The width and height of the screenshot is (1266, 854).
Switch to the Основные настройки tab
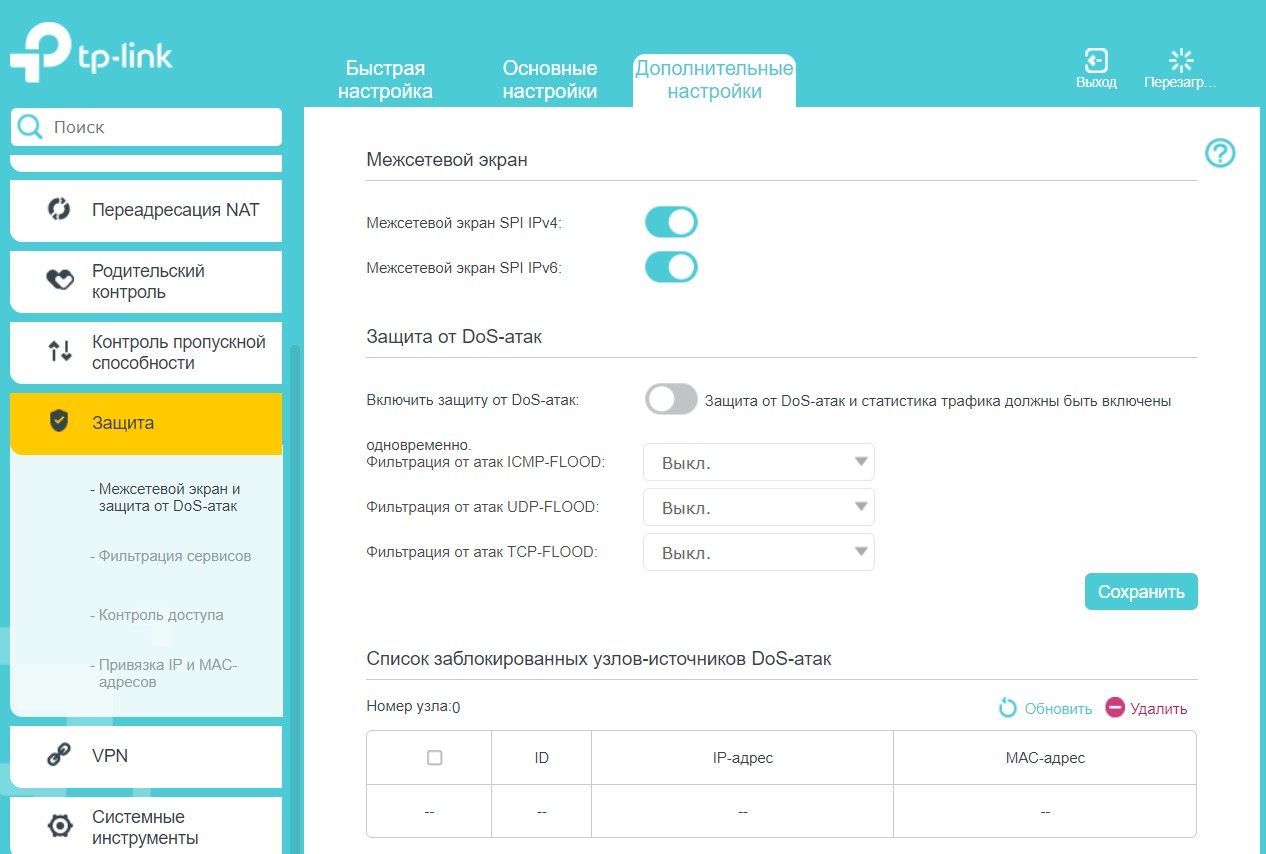(x=549, y=80)
